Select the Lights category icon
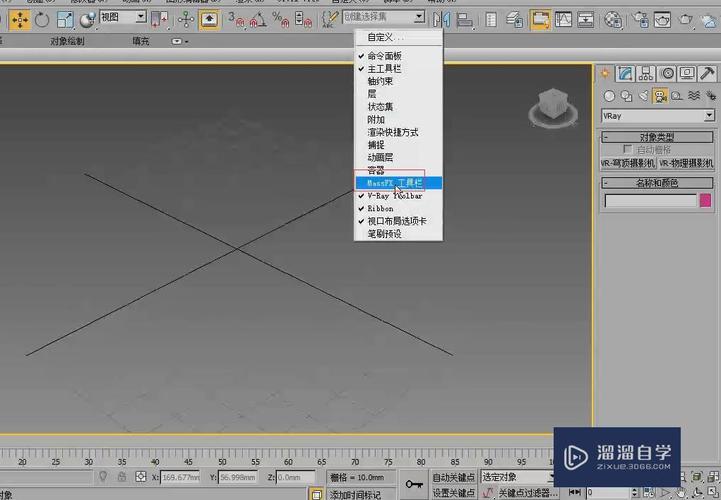Screen dimensions: 721x500 tap(643, 96)
